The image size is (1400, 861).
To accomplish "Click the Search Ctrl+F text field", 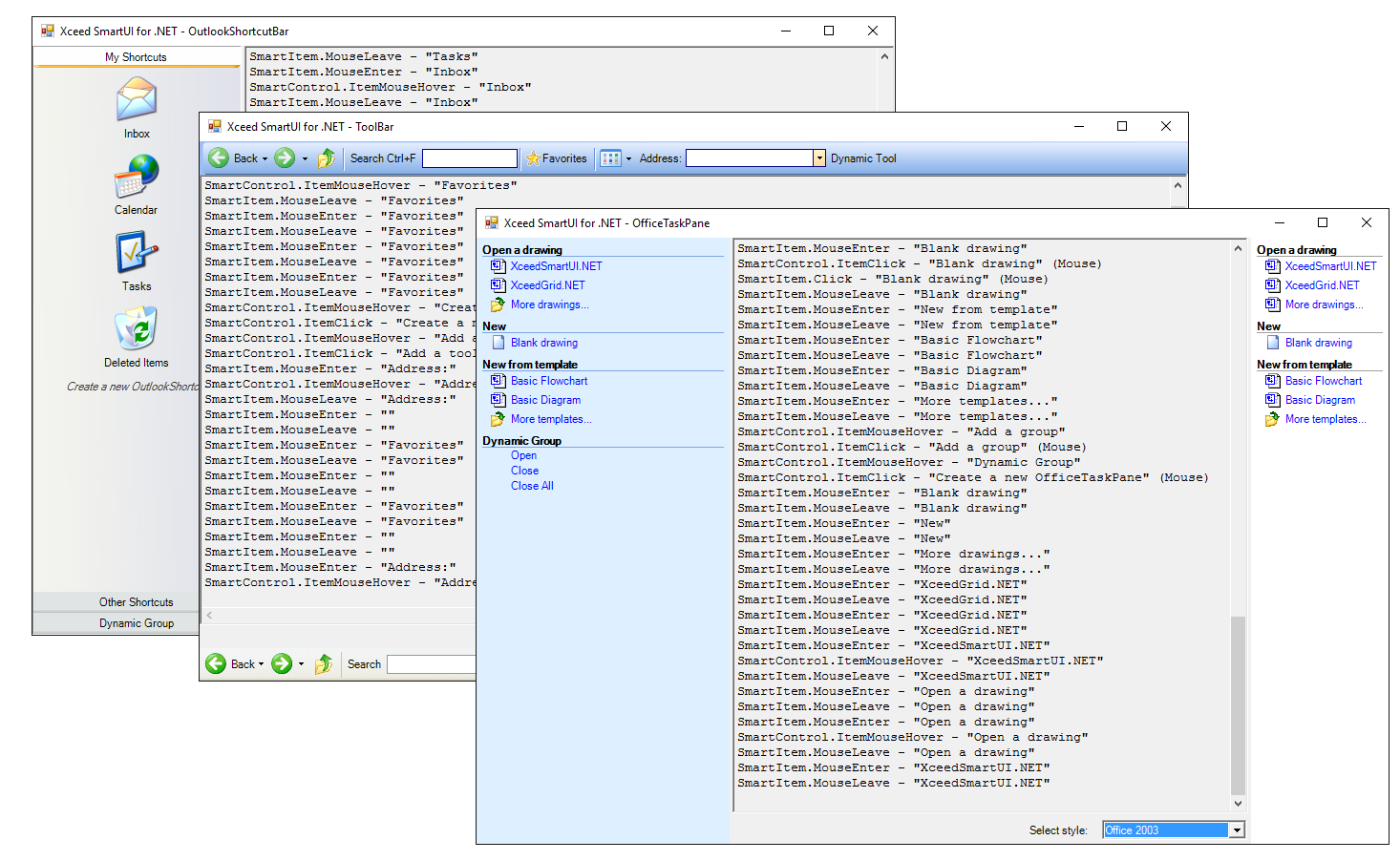I will [469, 158].
